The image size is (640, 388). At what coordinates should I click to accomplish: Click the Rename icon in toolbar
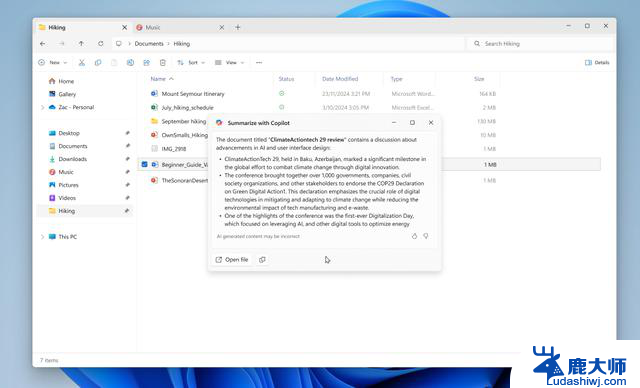130,62
